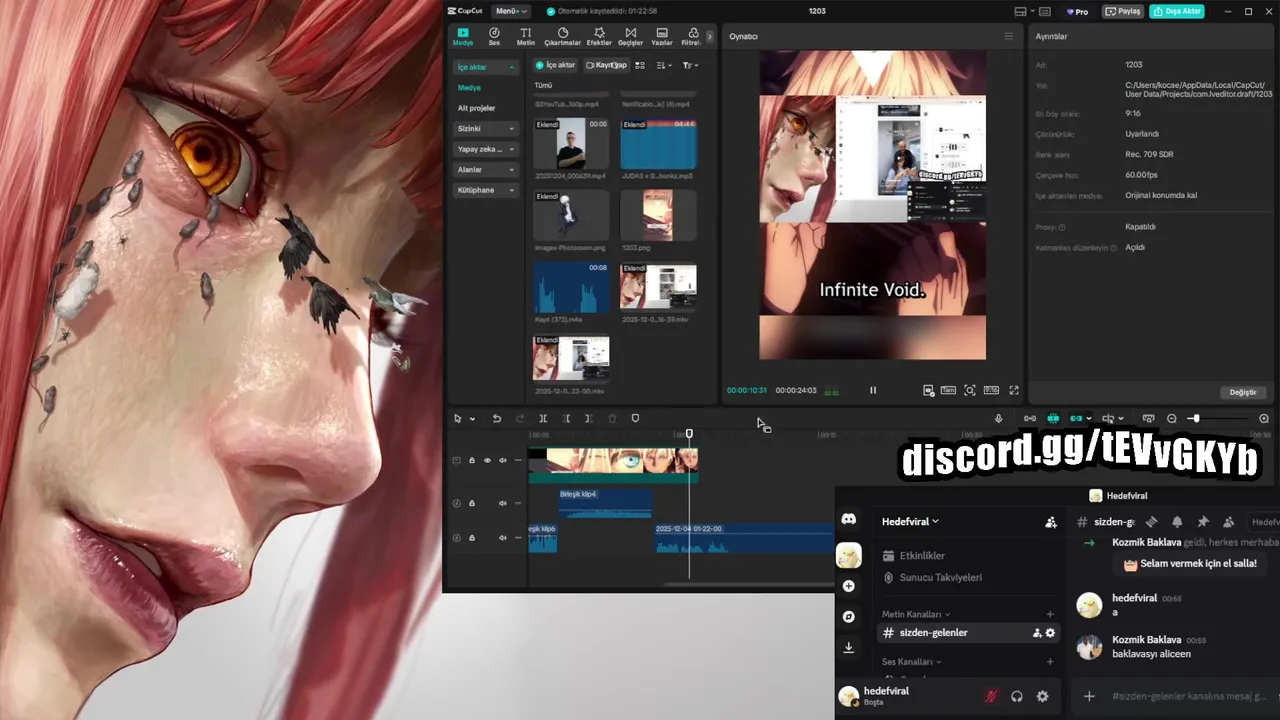Show more tabs with the arrow after Filtreler
Viewport: 1280px width, 720px height.
(x=710, y=37)
